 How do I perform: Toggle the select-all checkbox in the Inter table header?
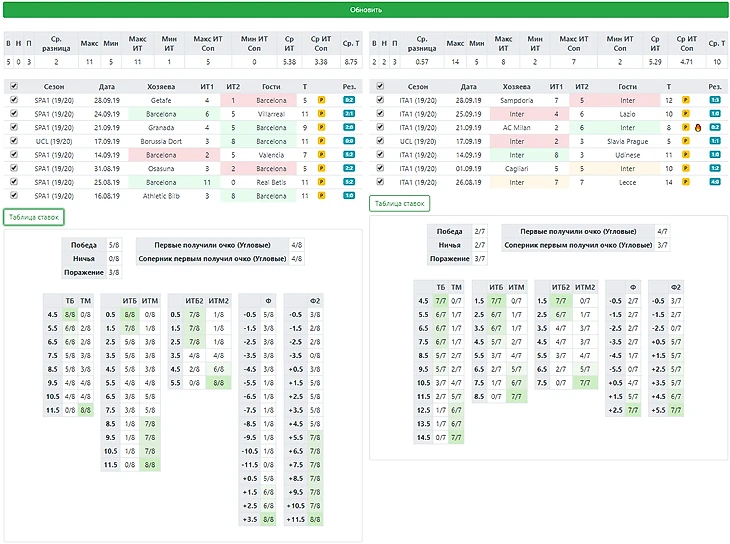tap(378, 87)
